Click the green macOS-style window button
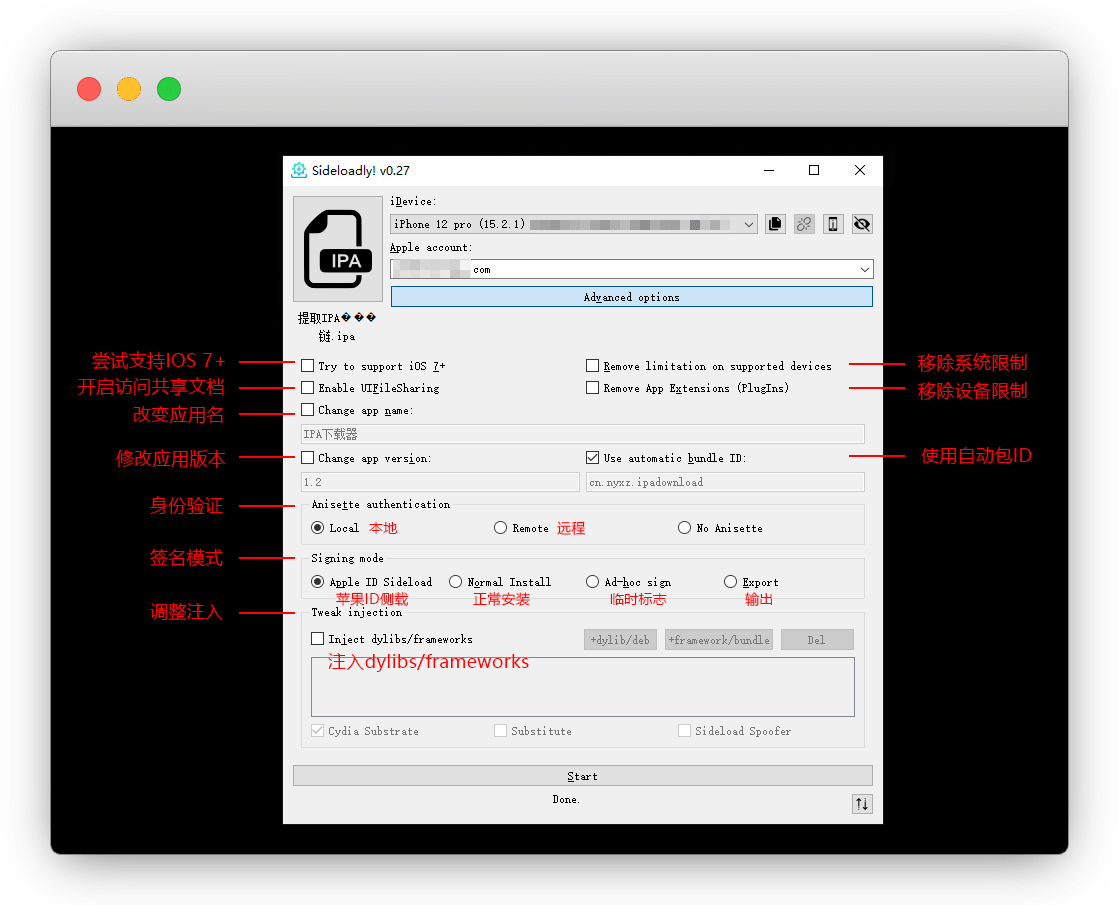Viewport: 1119px width, 905px height. (169, 89)
